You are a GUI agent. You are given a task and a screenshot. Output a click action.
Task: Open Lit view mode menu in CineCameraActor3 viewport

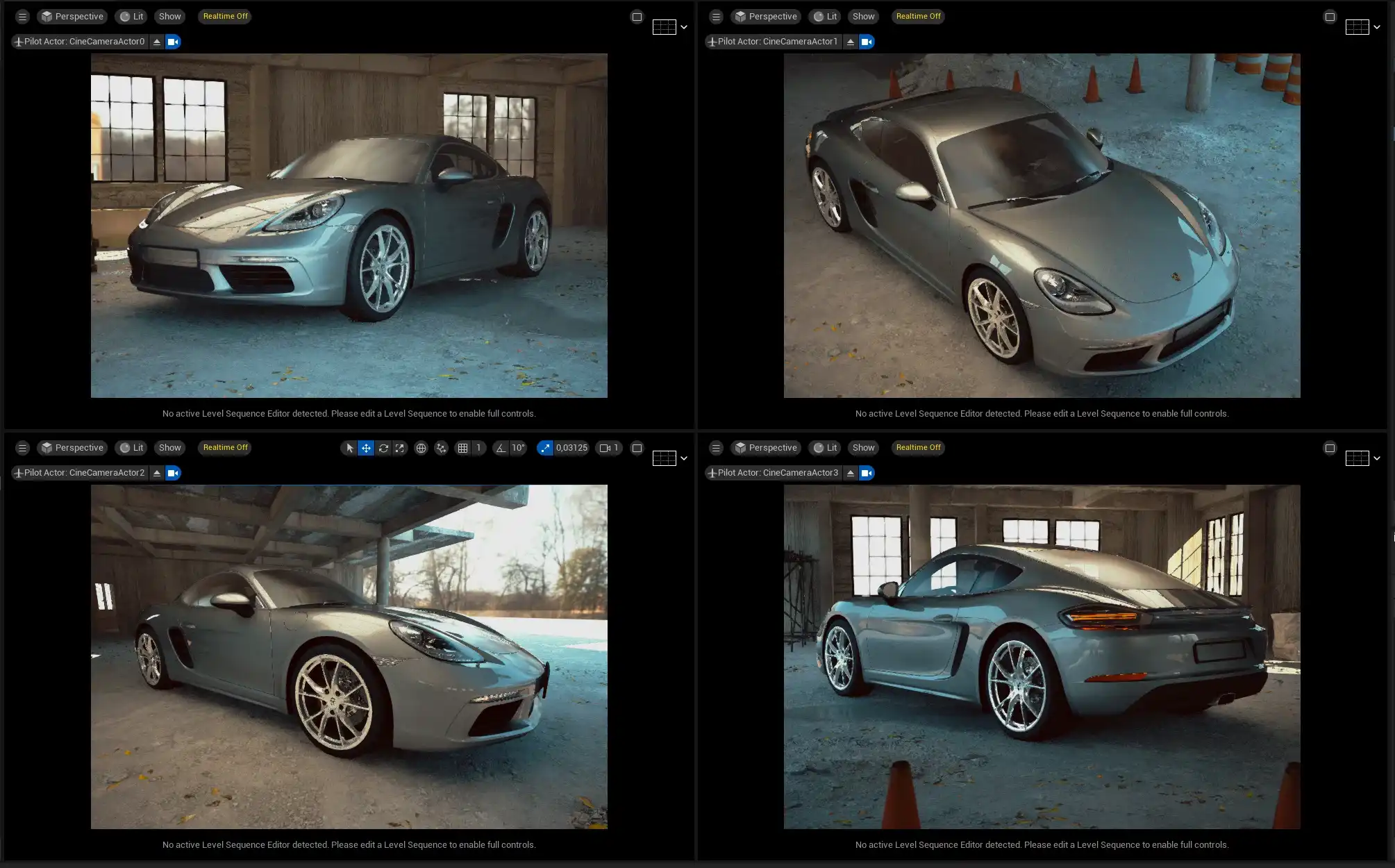pyautogui.click(x=825, y=448)
